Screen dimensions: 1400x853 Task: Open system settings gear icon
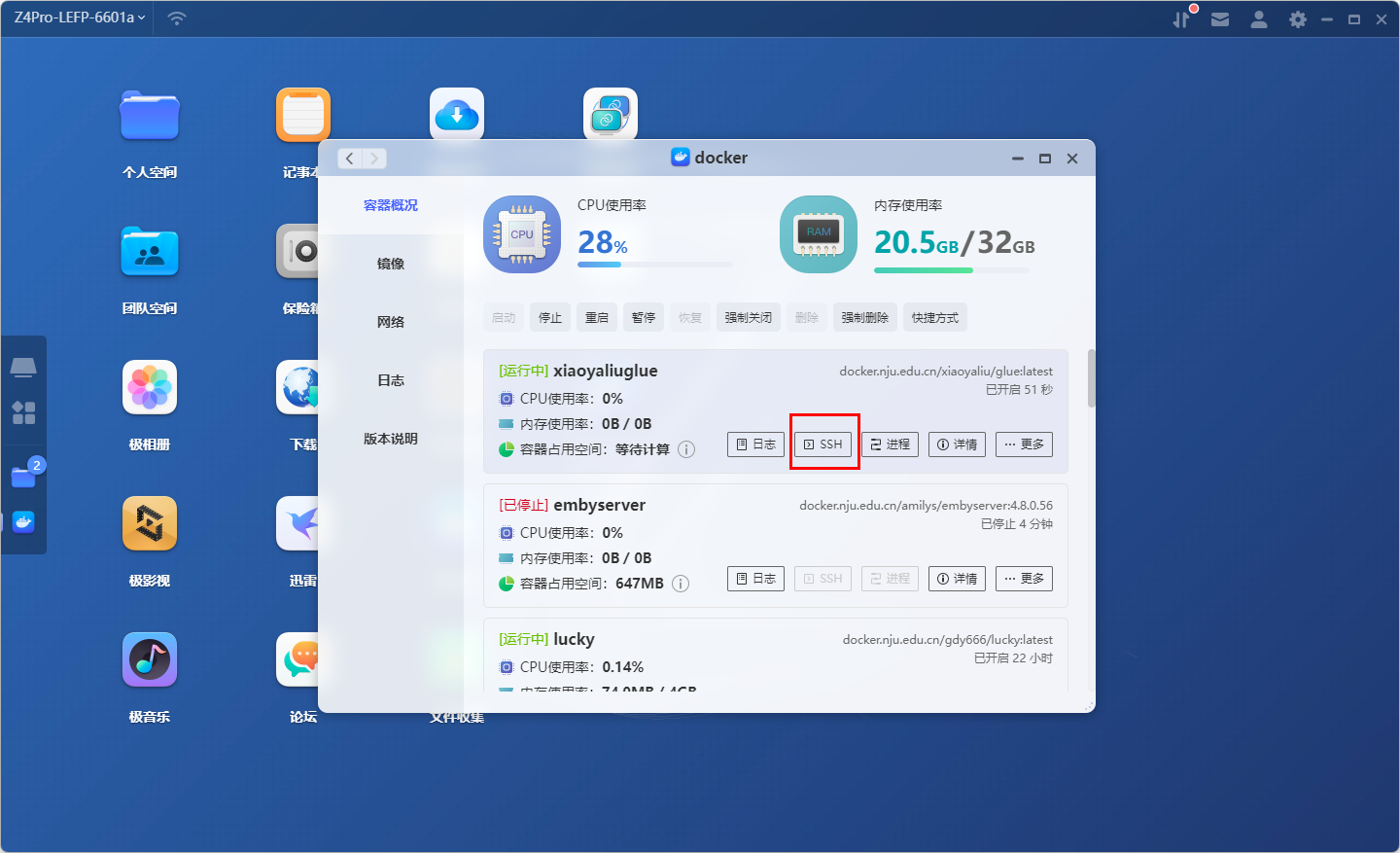pos(1297,19)
